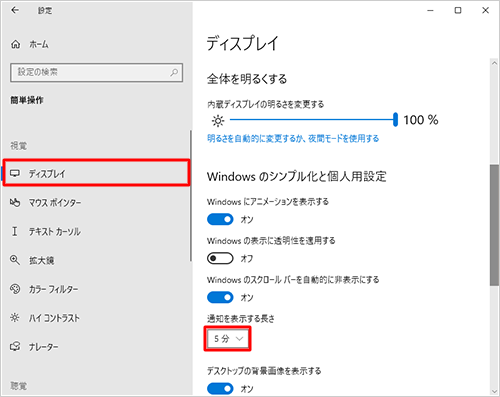Click the 簡単操作 category title
This screenshot has width=500, height=397.
click(27, 100)
